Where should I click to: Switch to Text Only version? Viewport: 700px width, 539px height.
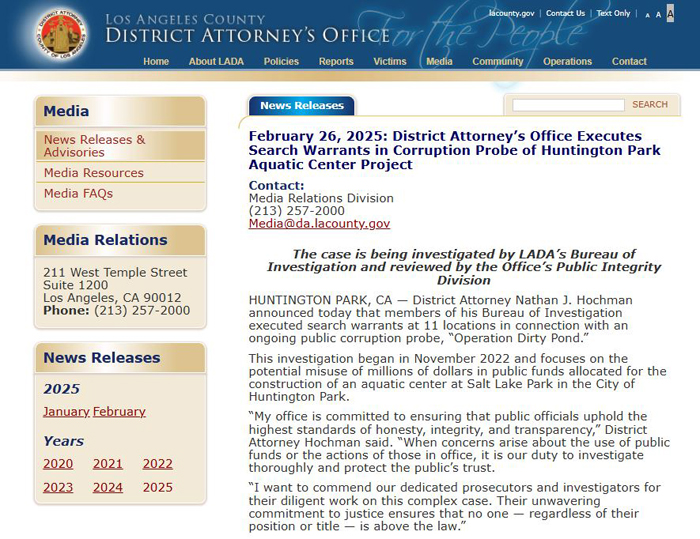[x=613, y=13]
